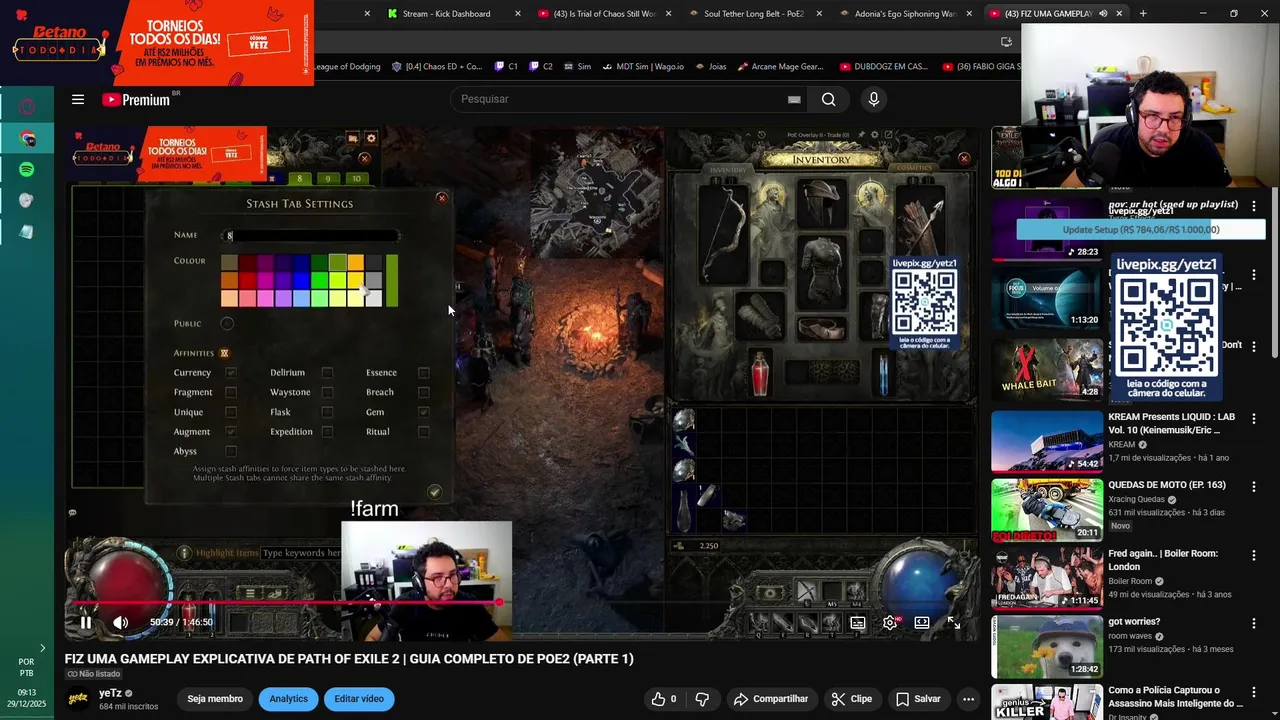Open the MDT Sim Wago.io bookmark
Viewport: 1280px width, 720px height.
coord(642,67)
